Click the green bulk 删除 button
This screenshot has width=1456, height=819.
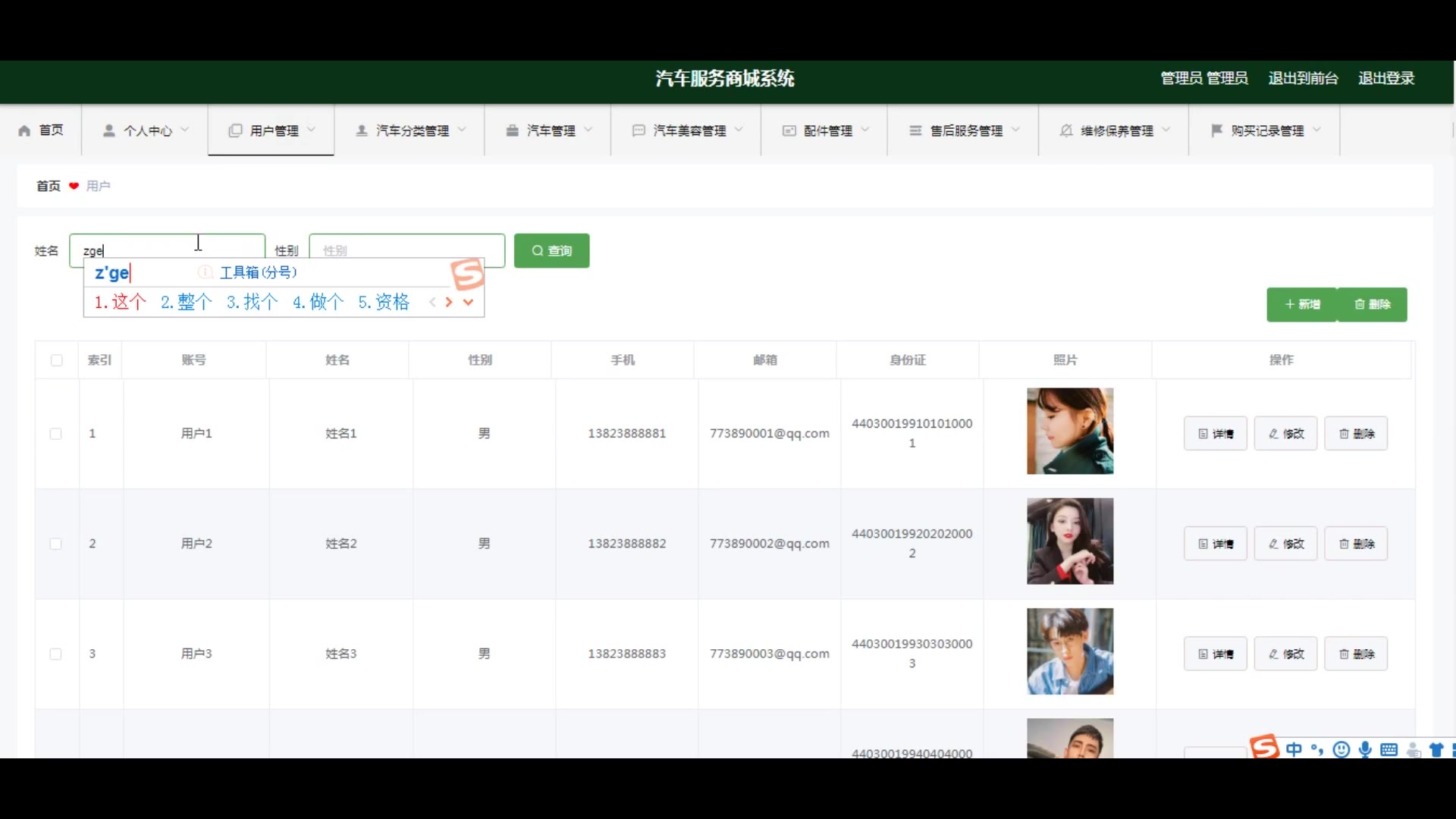pos(1373,304)
